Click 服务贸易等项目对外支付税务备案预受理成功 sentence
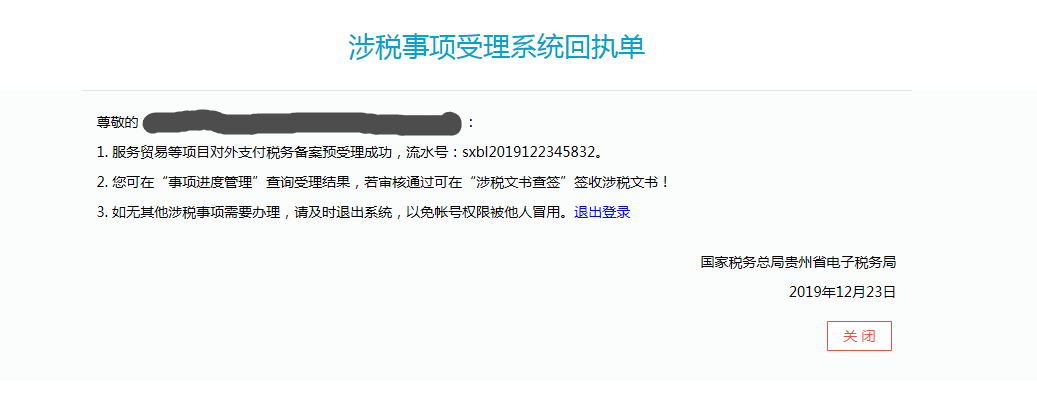 [x=252, y=152]
